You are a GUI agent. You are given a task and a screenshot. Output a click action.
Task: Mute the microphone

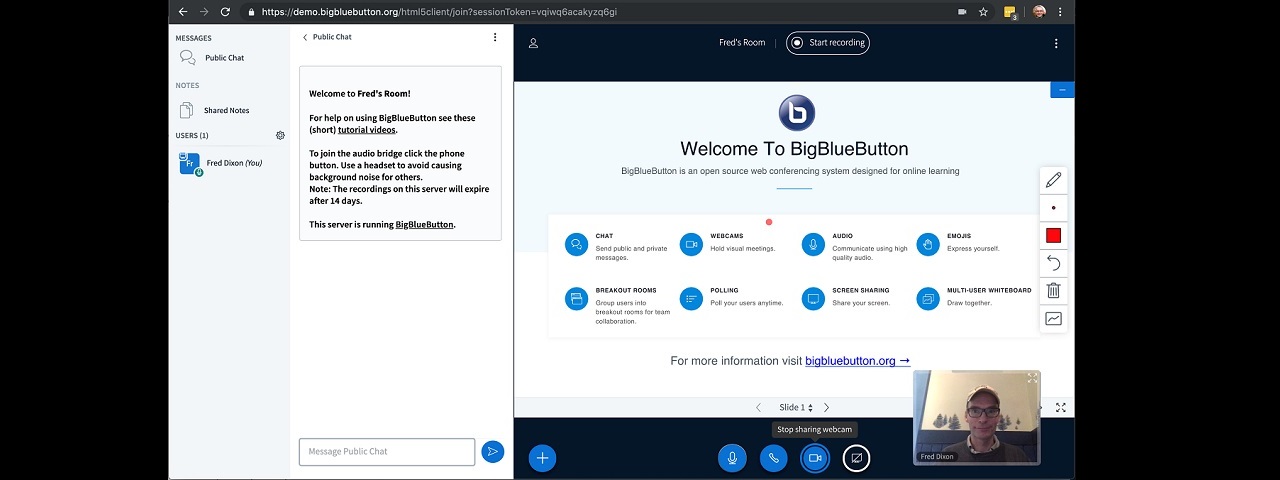[x=732, y=458]
